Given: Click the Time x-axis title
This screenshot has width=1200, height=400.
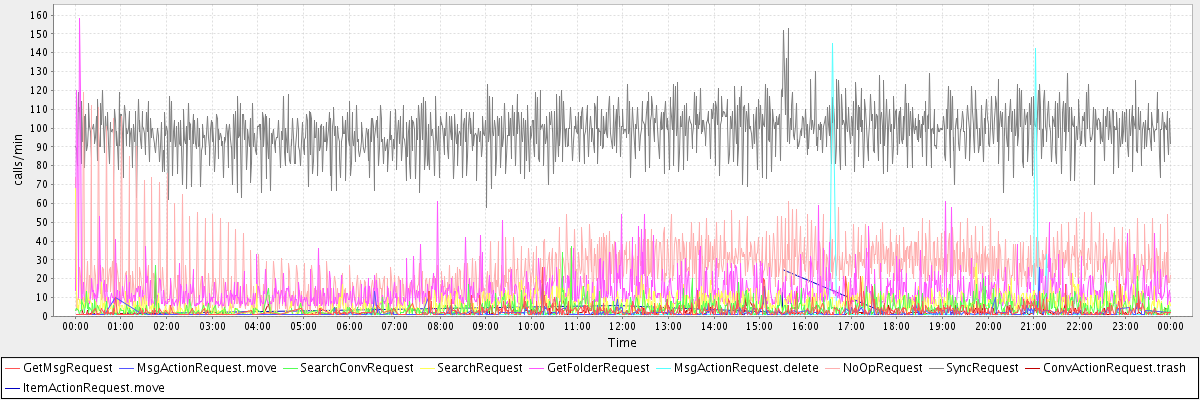Looking at the screenshot, I should [621, 343].
